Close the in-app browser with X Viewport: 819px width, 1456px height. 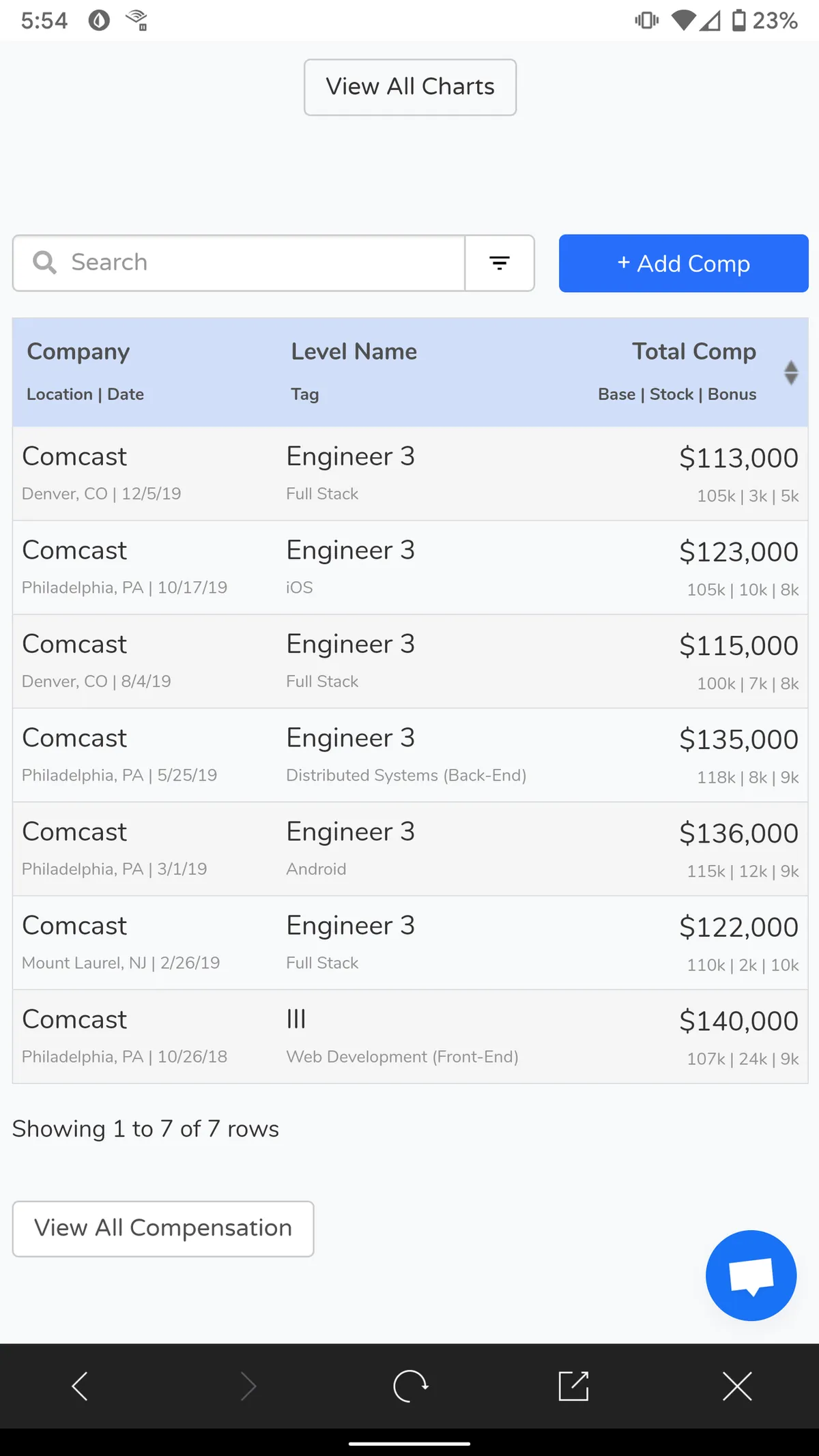pyautogui.click(x=737, y=1386)
